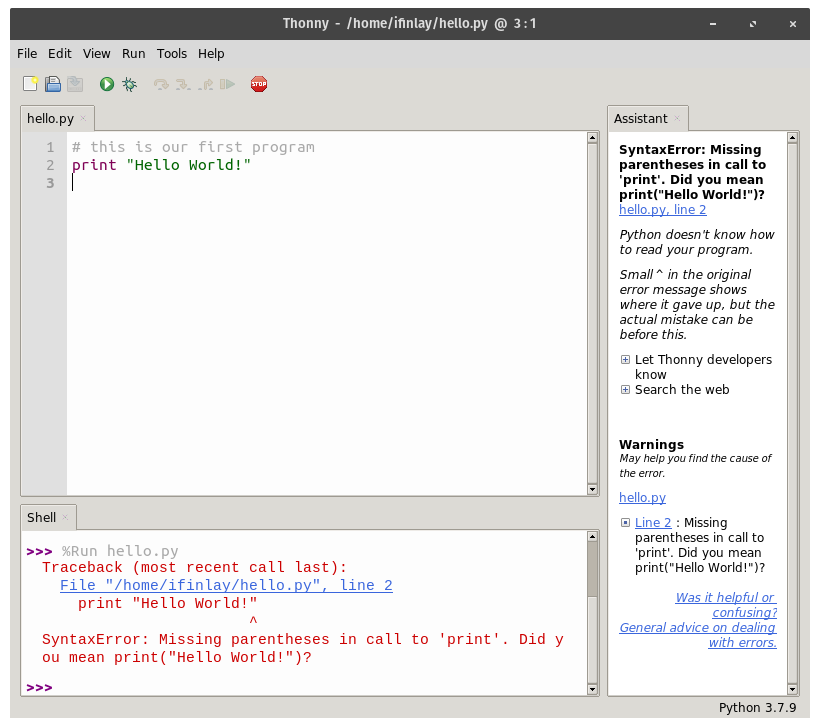Click the empty Shell prompt line
820x728 pixels.
pos(303,687)
